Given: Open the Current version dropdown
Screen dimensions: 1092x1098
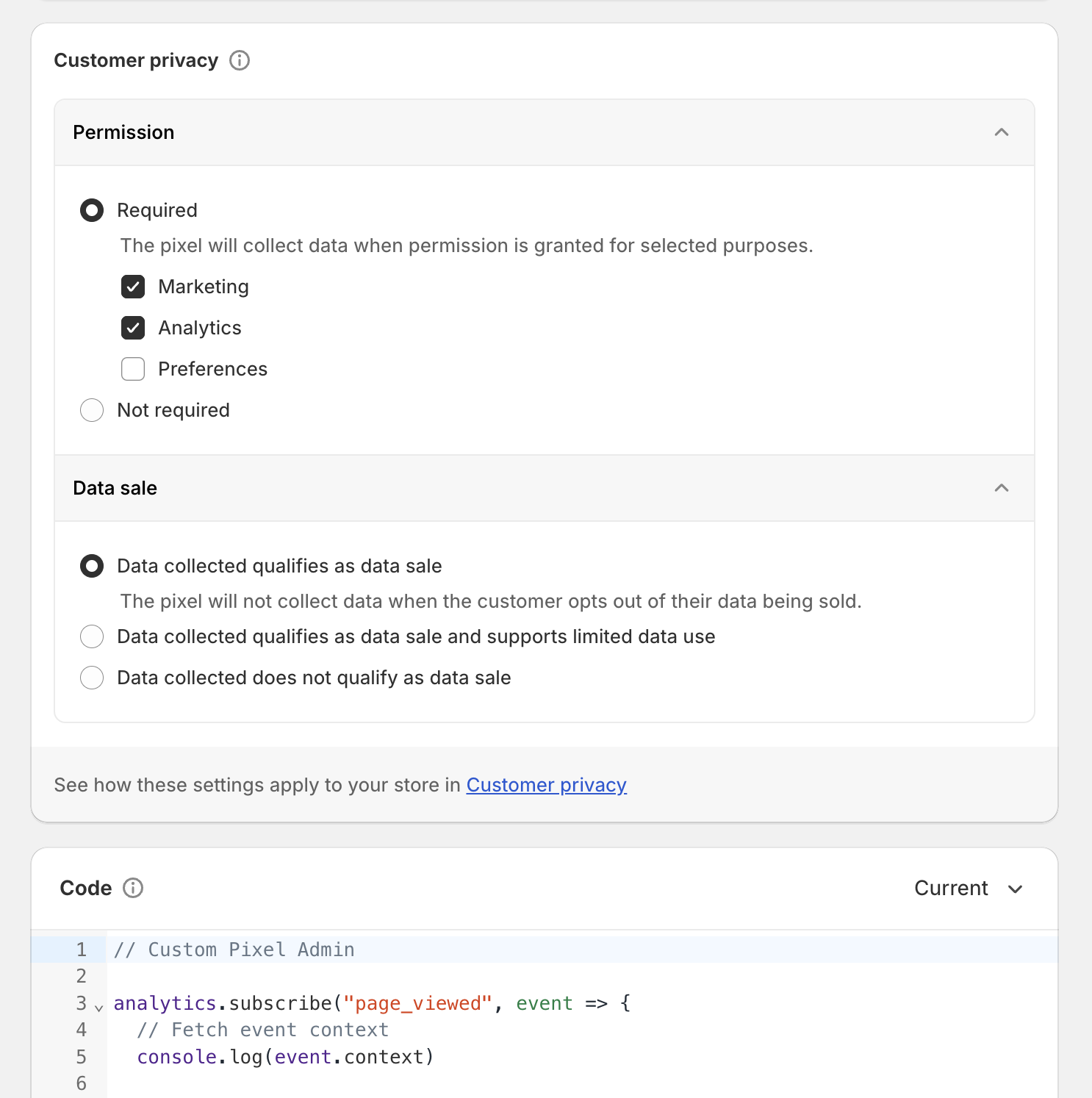Looking at the screenshot, I should pos(969,888).
